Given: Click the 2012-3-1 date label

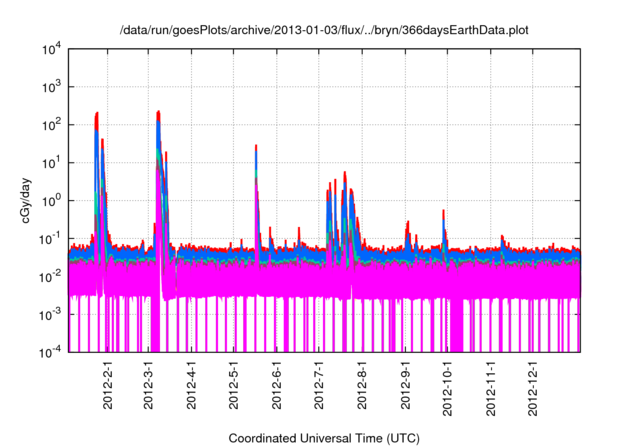Looking at the screenshot, I should tap(148, 385).
